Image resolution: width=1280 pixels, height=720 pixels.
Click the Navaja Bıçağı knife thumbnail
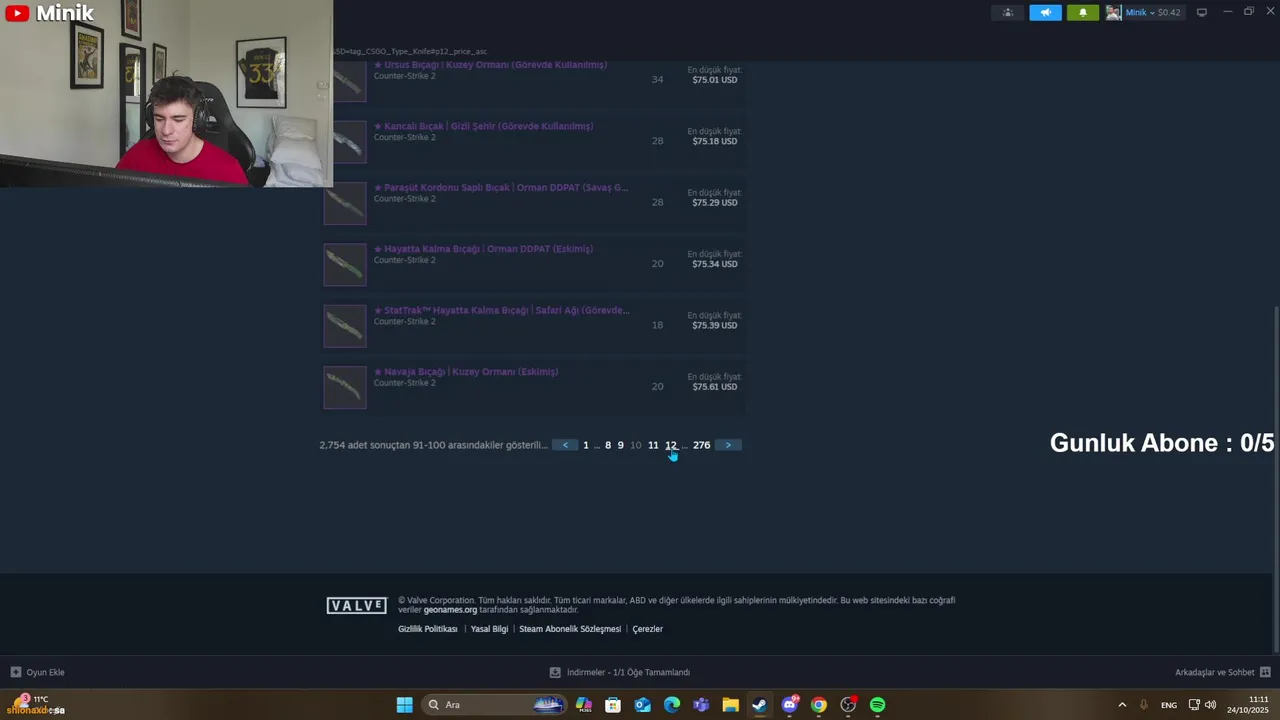345,388
